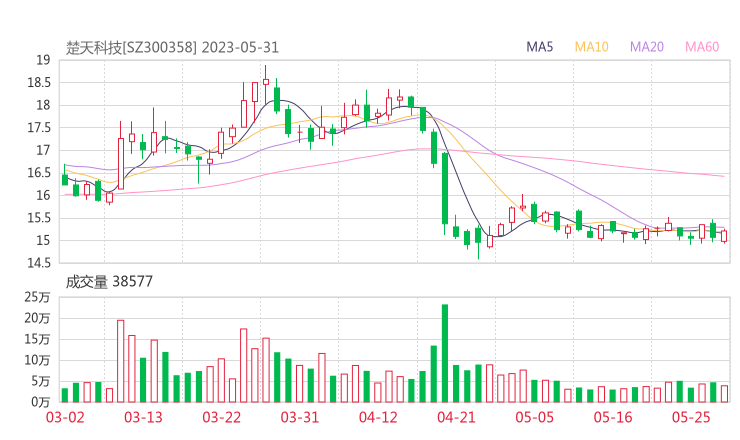The width and height of the screenshot is (740, 440).
Task: Select the 04-12 date label
Action: 378,417
